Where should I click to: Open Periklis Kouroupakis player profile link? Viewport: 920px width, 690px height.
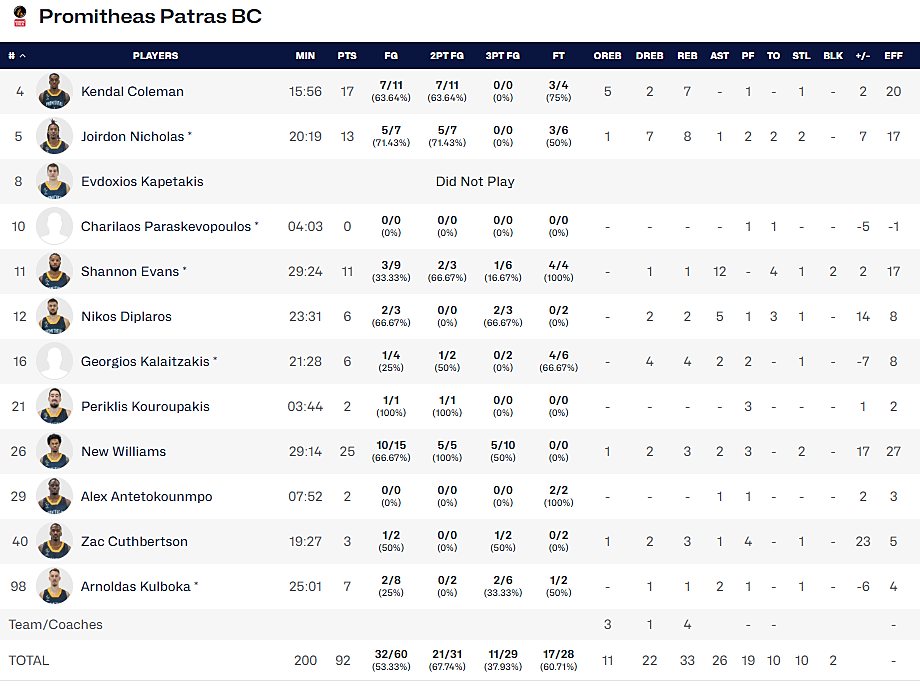pyautogui.click(x=145, y=407)
